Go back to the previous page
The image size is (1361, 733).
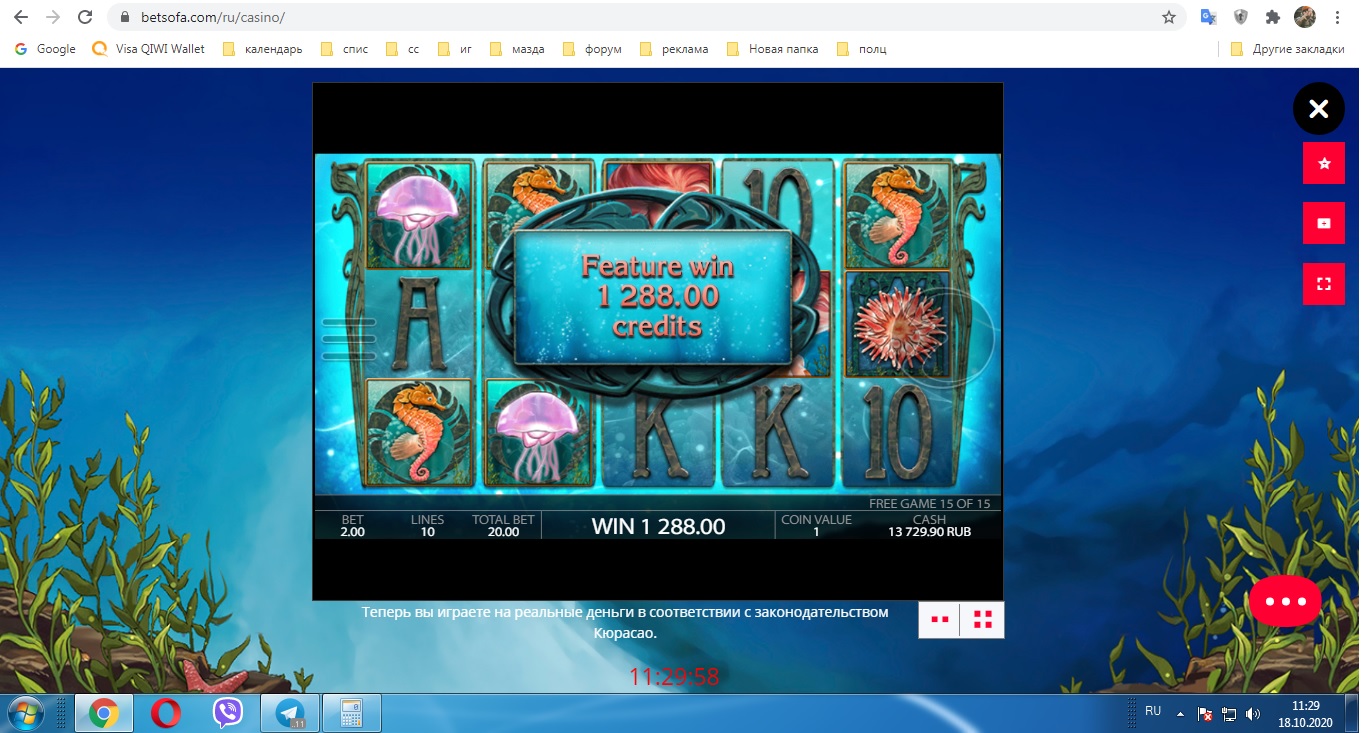(x=21, y=17)
